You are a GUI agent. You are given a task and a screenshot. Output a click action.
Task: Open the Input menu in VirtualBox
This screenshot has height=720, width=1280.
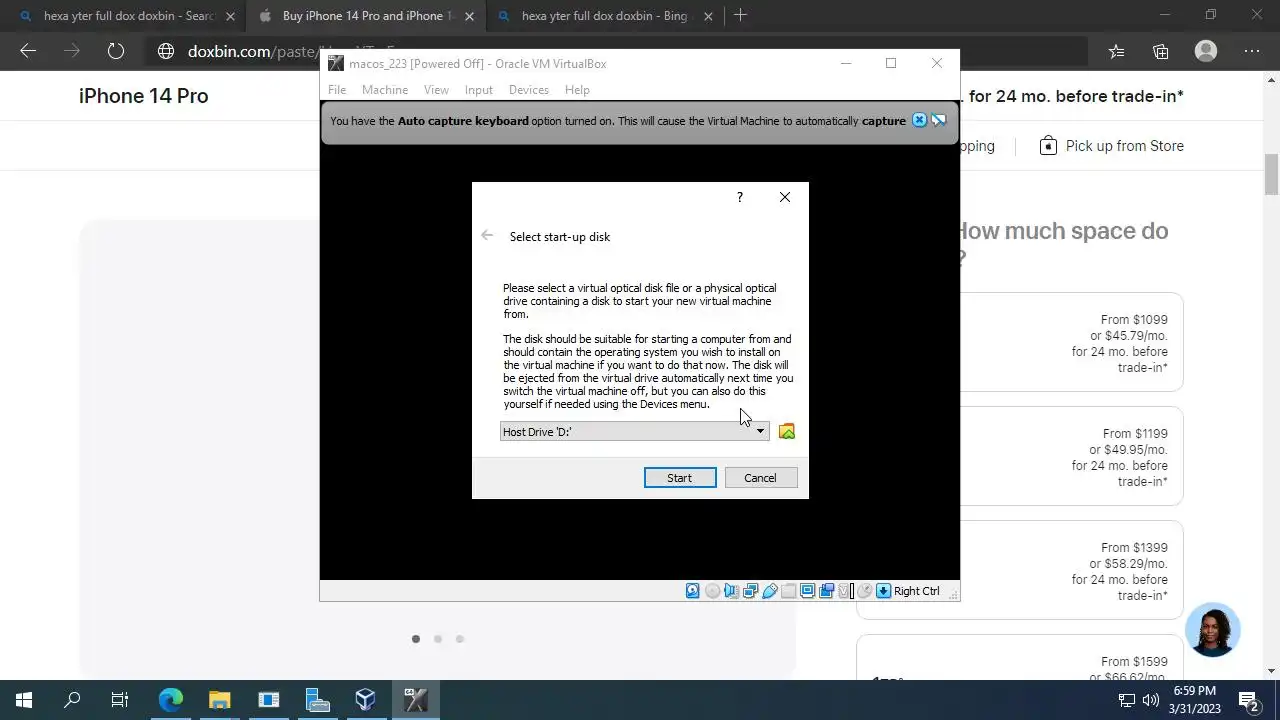[x=479, y=90]
